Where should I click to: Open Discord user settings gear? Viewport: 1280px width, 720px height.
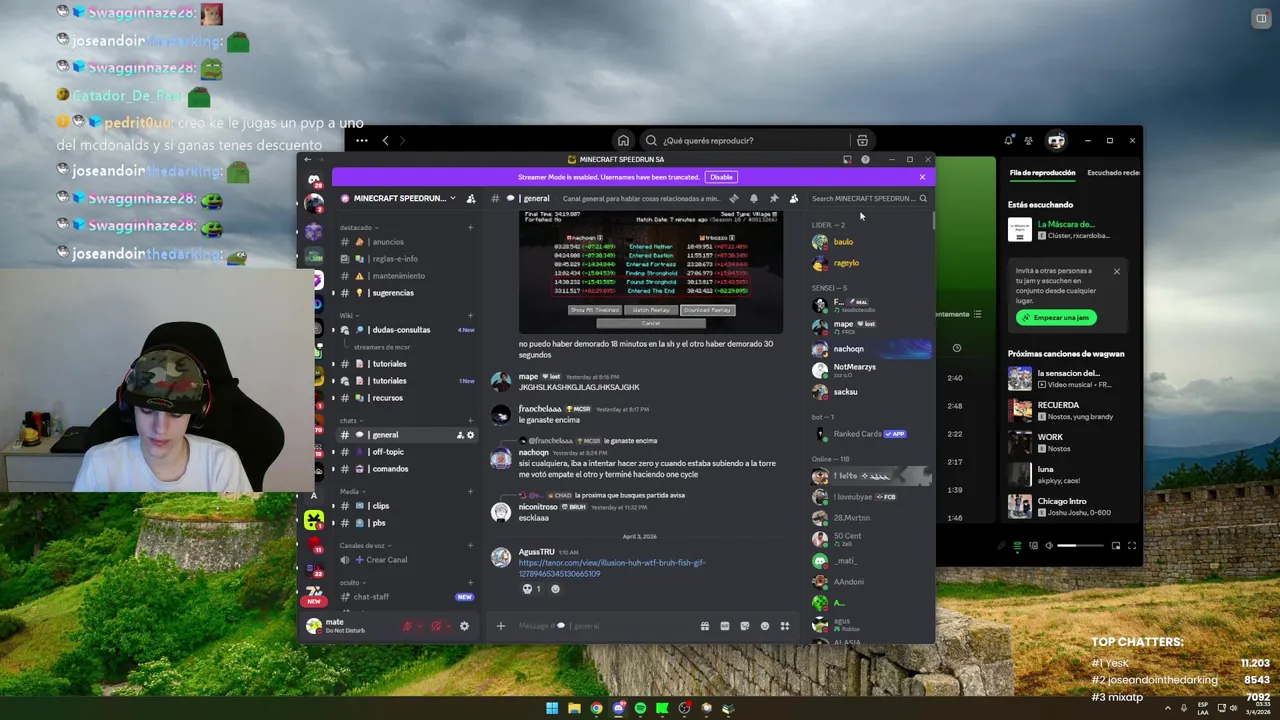[464, 626]
